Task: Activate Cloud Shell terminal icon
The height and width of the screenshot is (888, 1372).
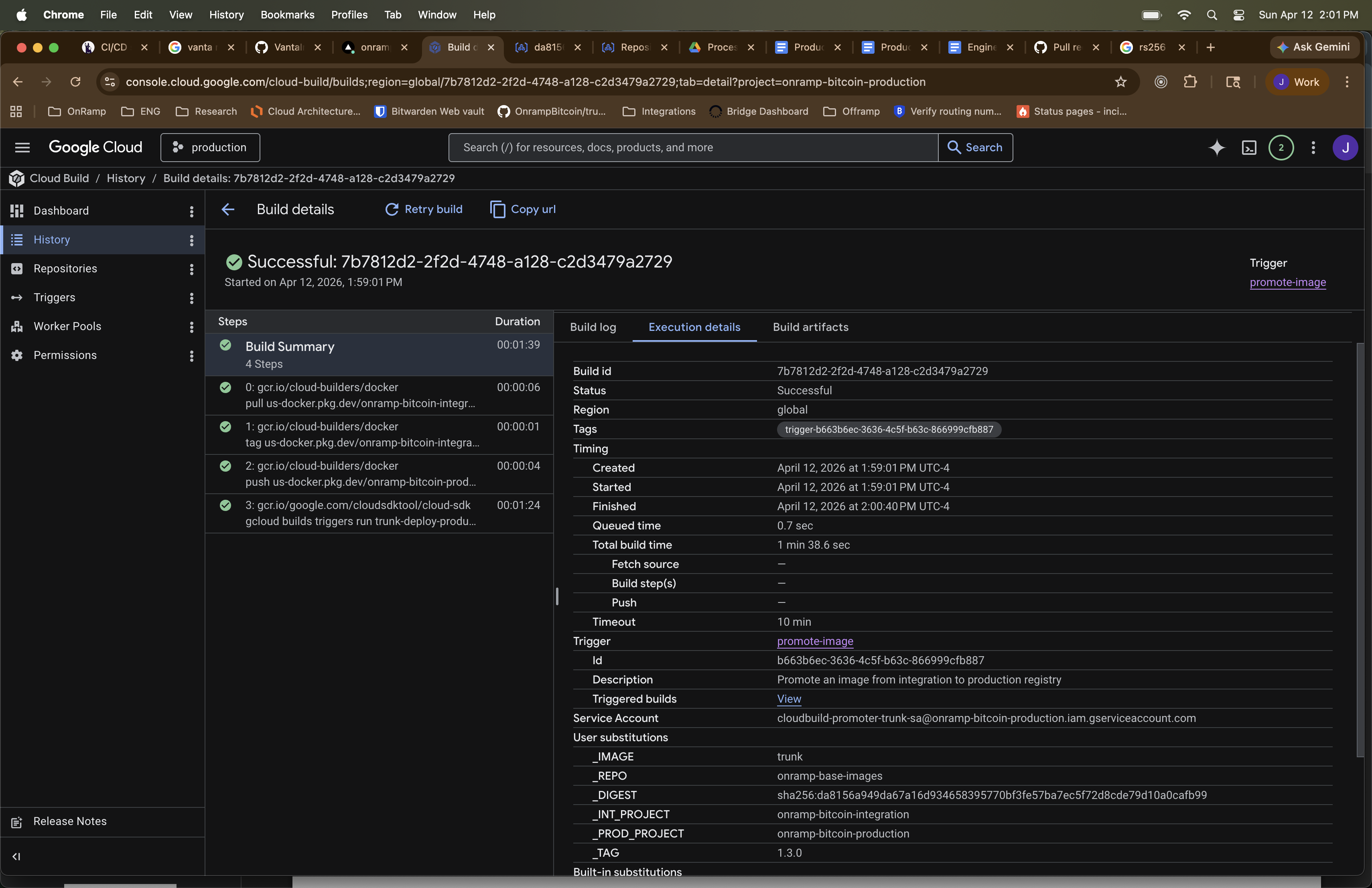Action: coord(1248,148)
